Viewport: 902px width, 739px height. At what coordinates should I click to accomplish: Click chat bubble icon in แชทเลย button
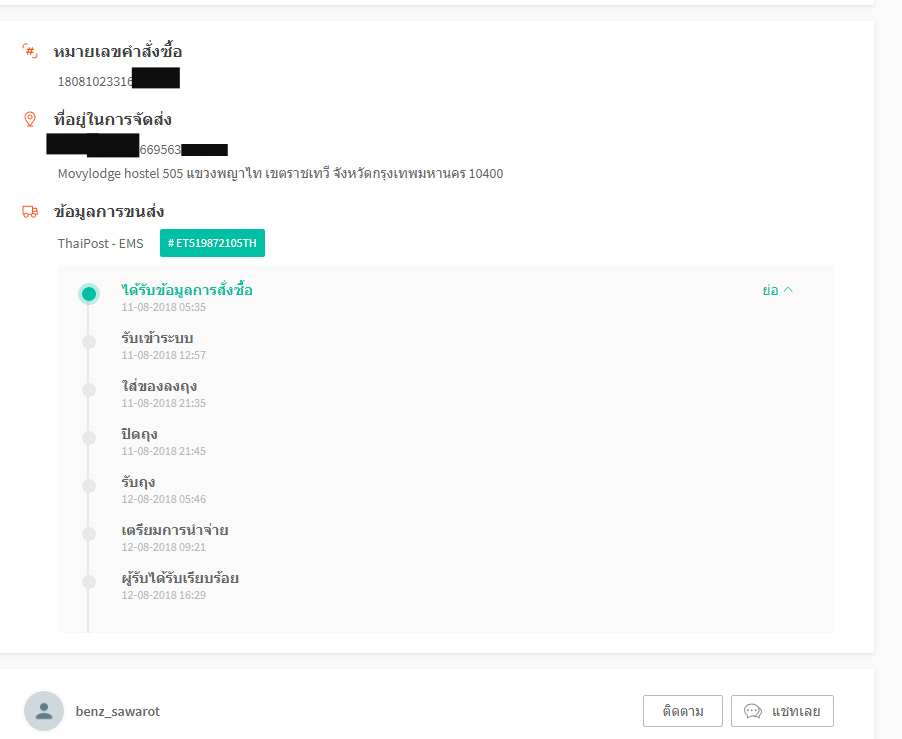point(752,711)
